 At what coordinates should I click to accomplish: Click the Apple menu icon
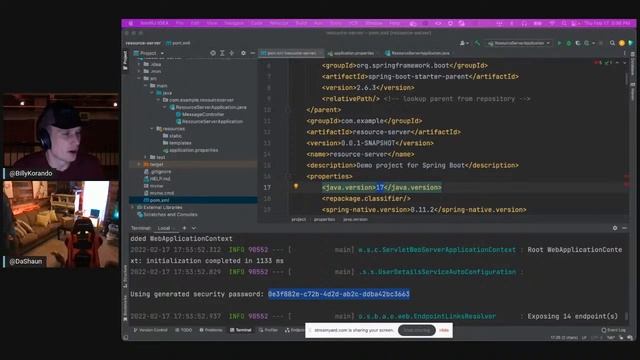tap(131, 23)
